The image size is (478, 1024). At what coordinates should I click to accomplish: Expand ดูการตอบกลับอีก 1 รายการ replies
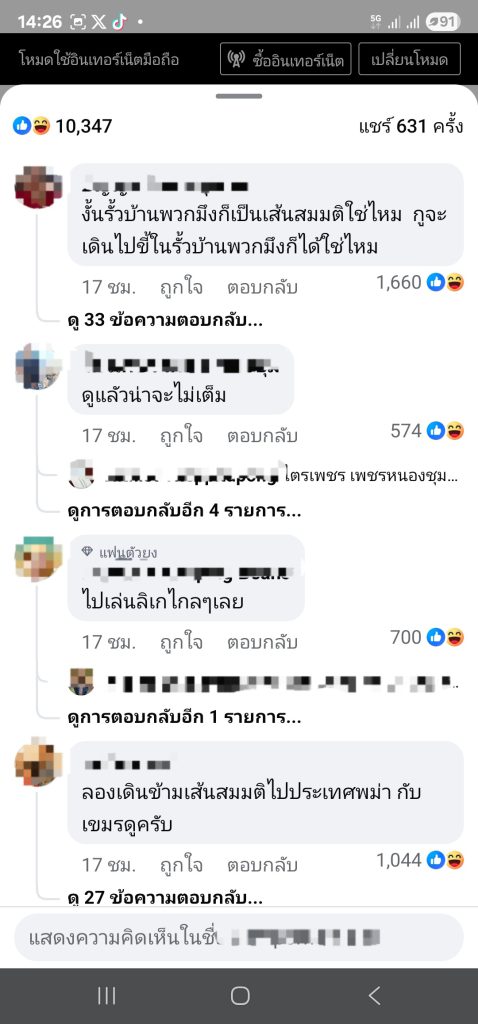[184, 718]
